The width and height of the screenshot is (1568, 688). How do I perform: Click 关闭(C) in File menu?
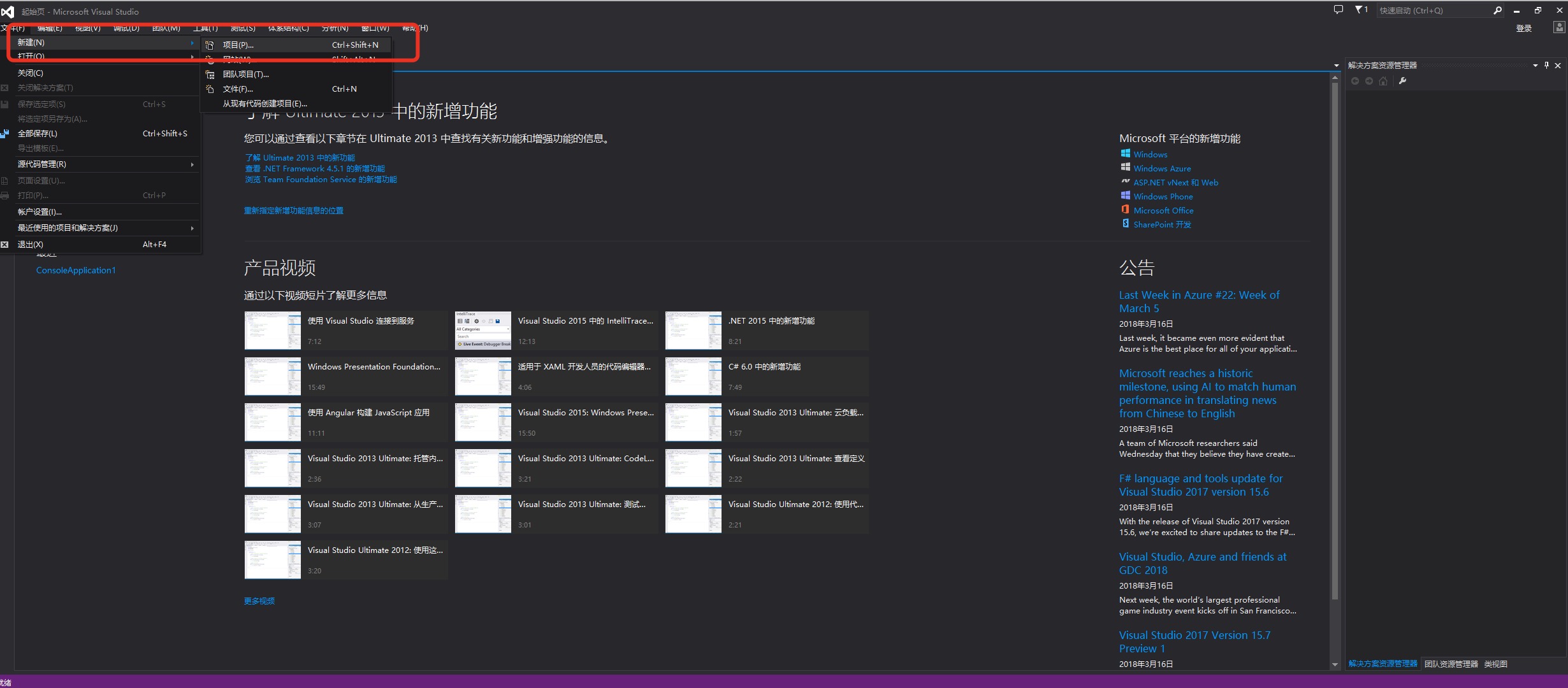click(x=100, y=73)
